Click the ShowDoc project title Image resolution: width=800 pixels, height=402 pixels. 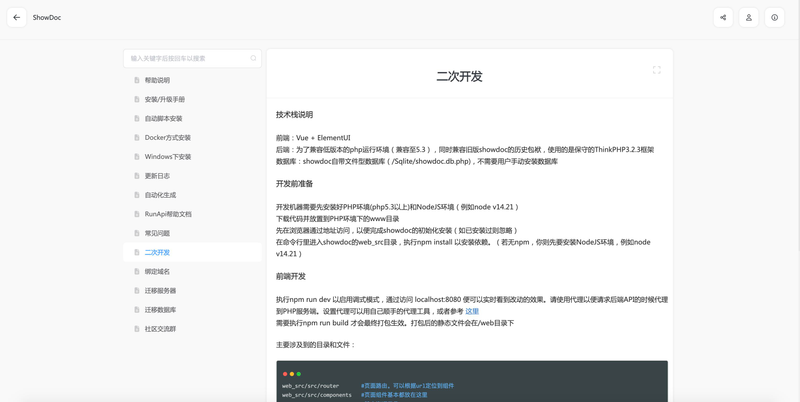click(x=47, y=17)
